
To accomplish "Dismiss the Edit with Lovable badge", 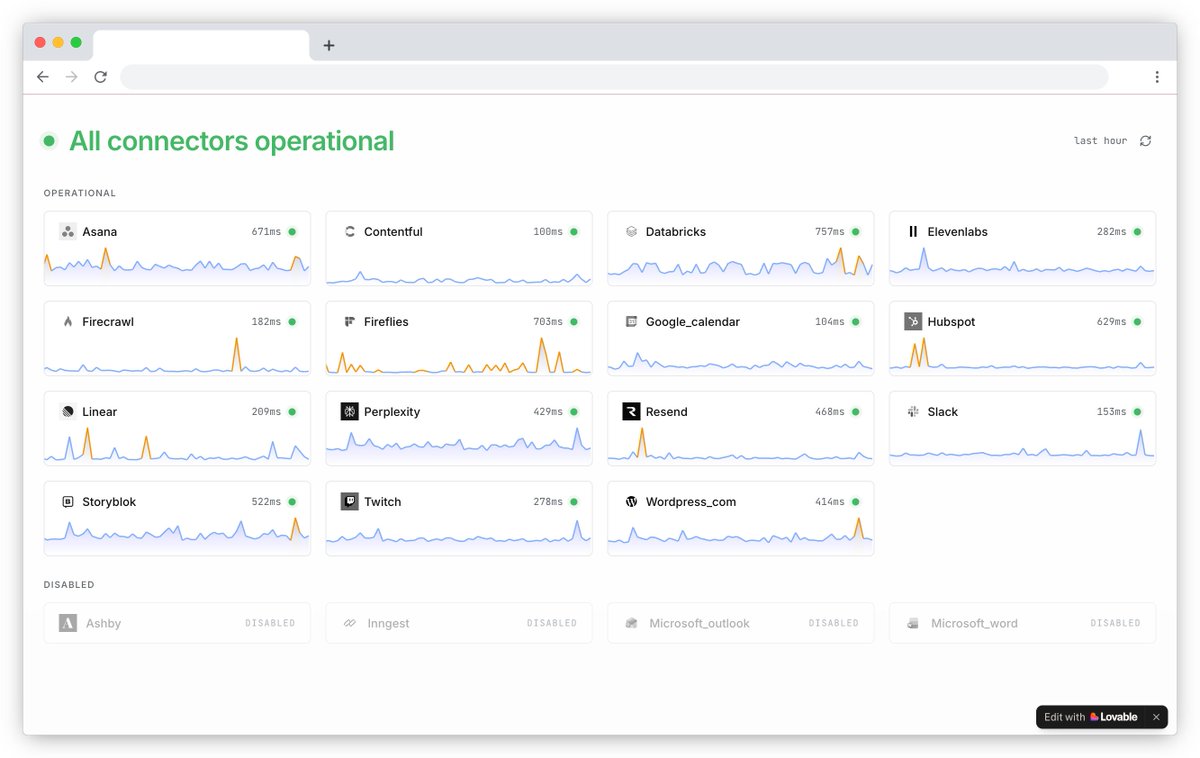I will 1156,717.
